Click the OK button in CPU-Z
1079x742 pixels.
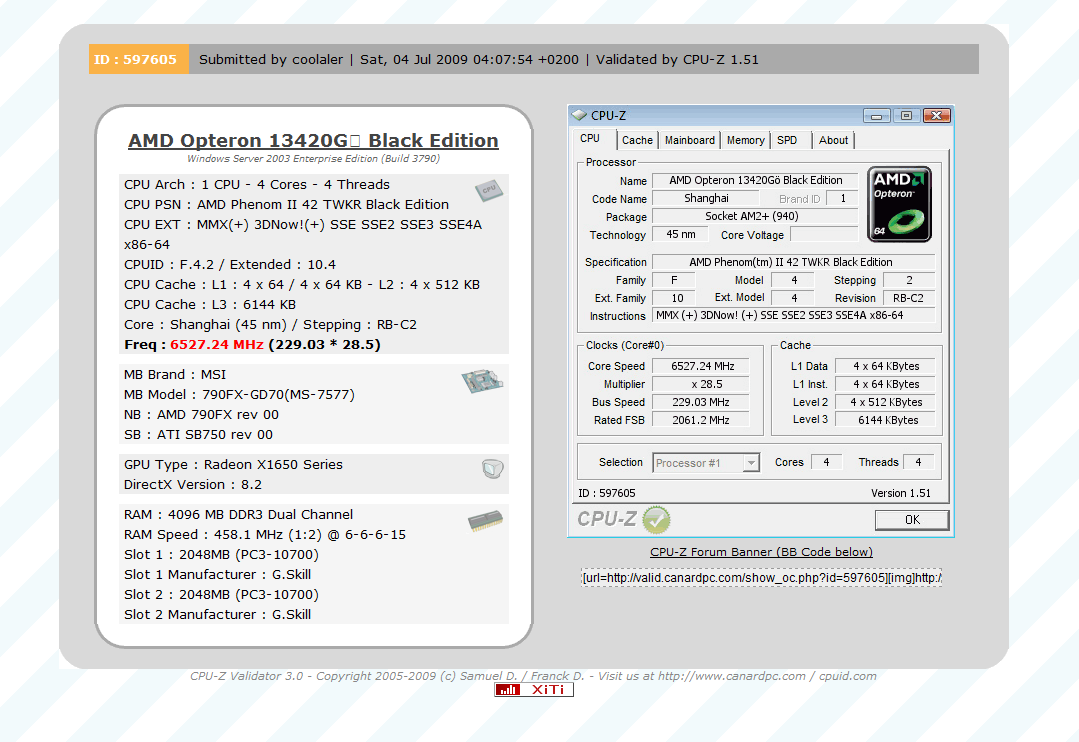(912, 520)
